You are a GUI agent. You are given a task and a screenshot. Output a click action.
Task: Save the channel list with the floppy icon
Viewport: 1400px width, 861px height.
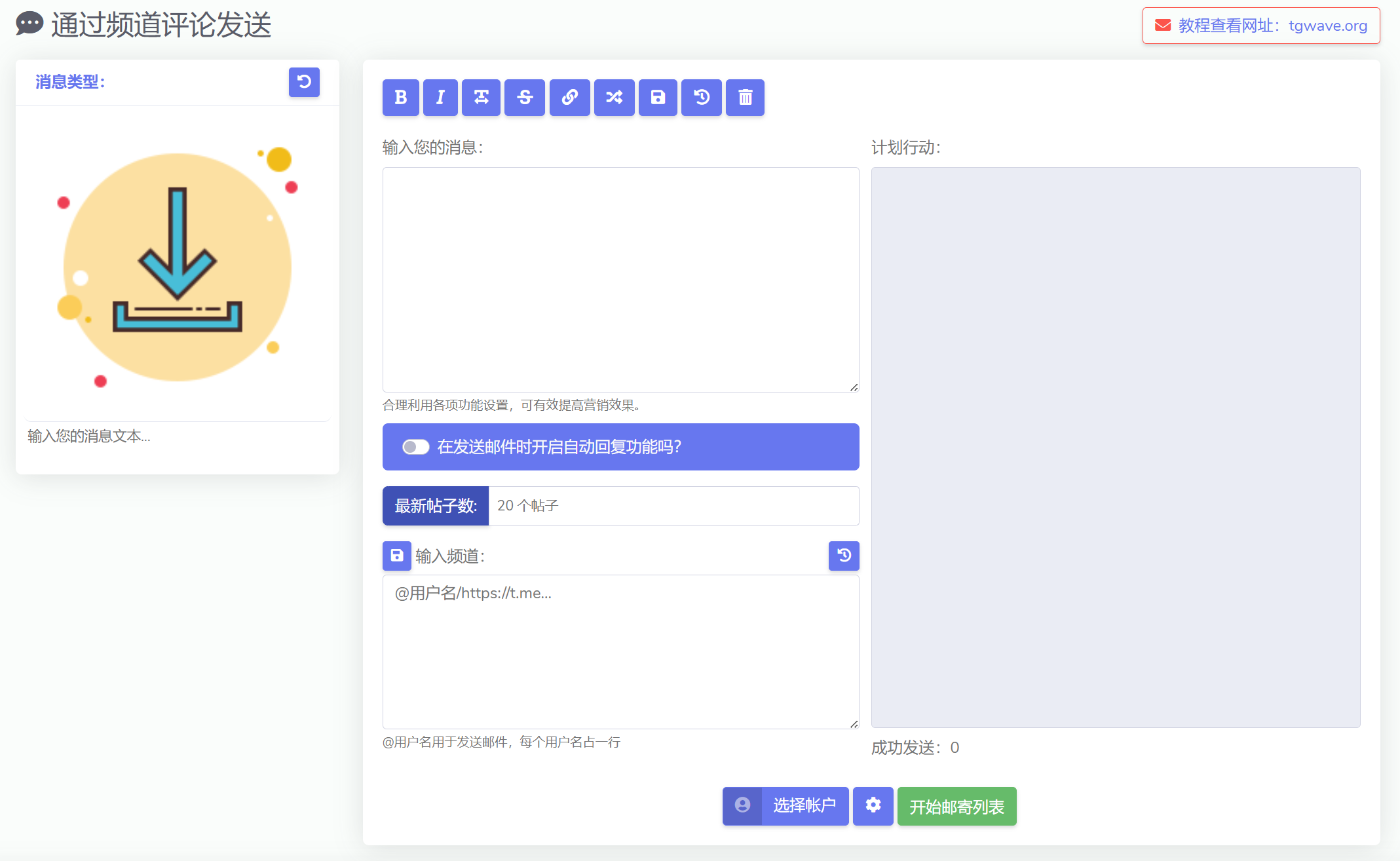[x=397, y=556]
